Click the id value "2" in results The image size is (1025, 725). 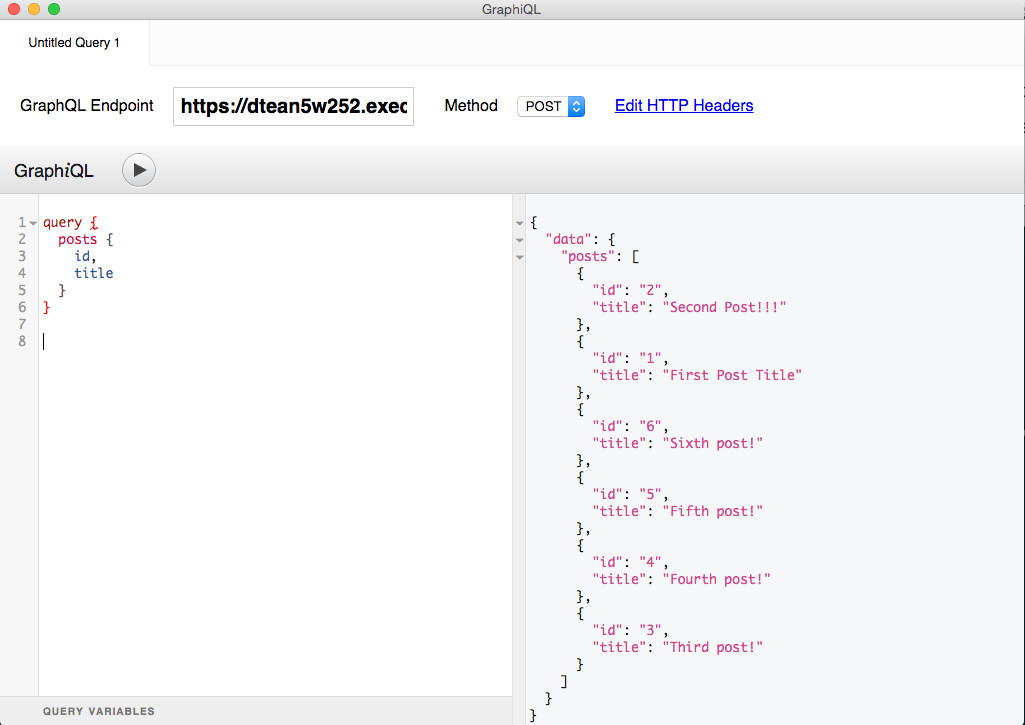coord(650,290)
